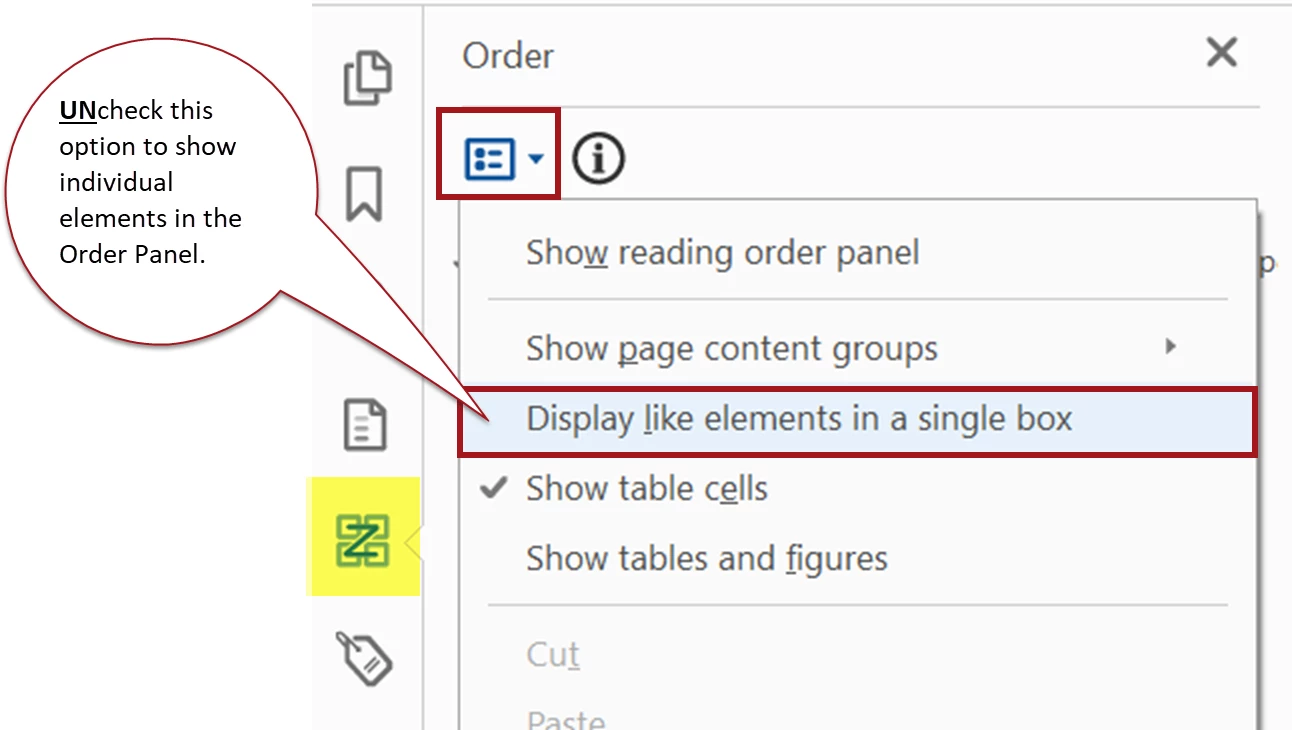Click the circled info icon
The height and width of the screenshot is (730, 1292).
(598, 158)
